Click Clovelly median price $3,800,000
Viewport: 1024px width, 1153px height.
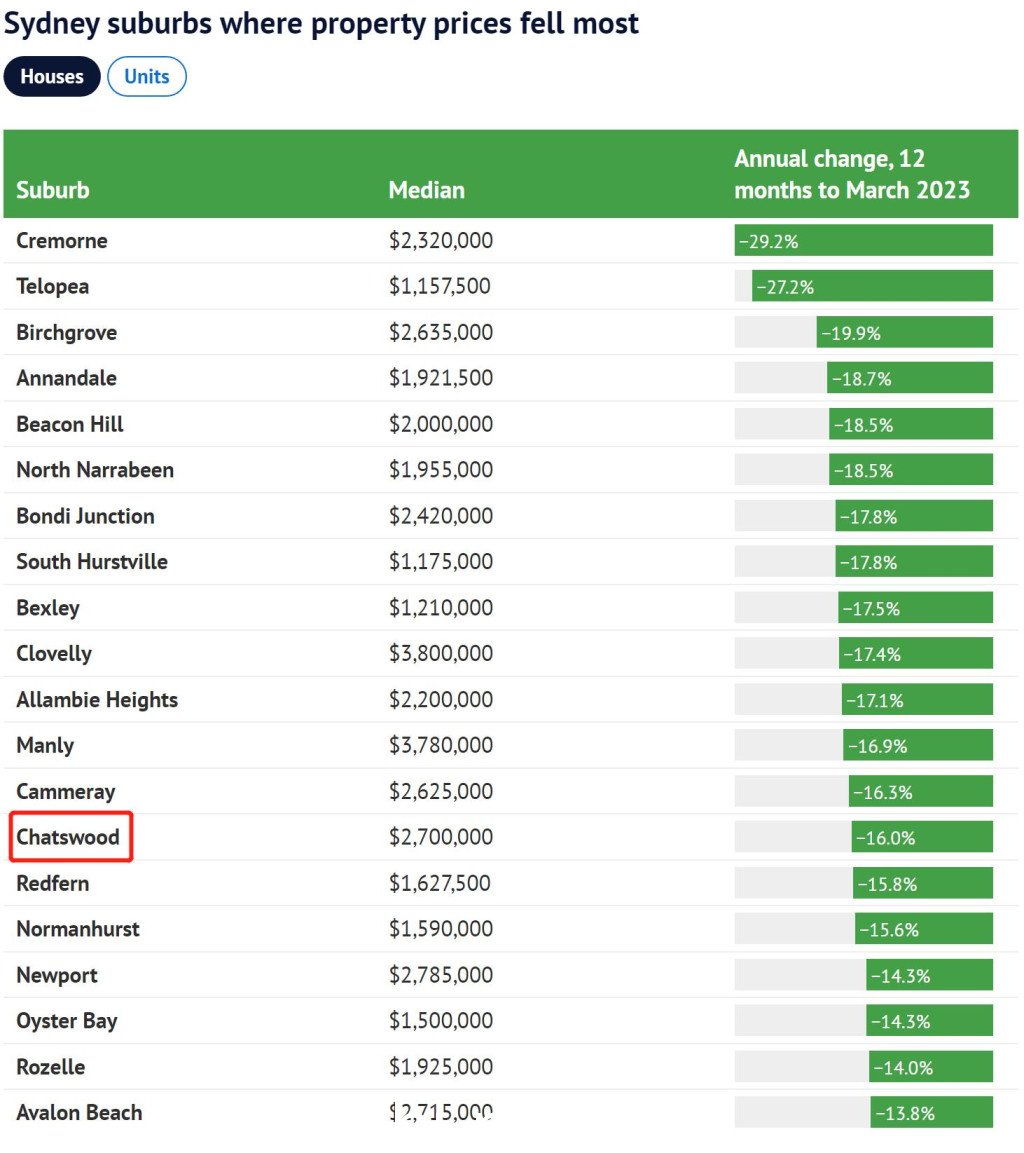tap(441, 653)
